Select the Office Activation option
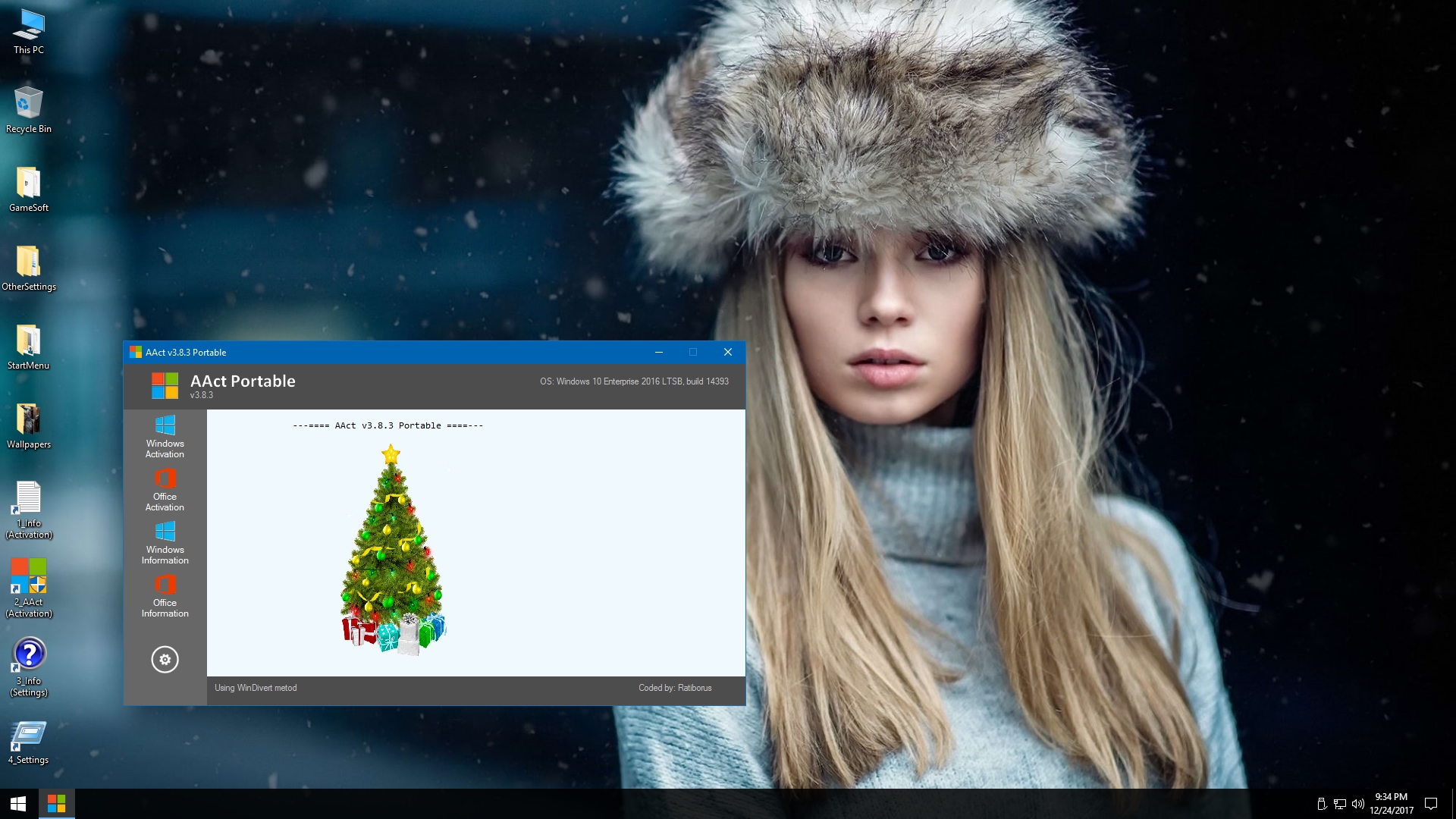Viewport: 1456px width, 819px height. pyautogui.click(x=165, y=490)
